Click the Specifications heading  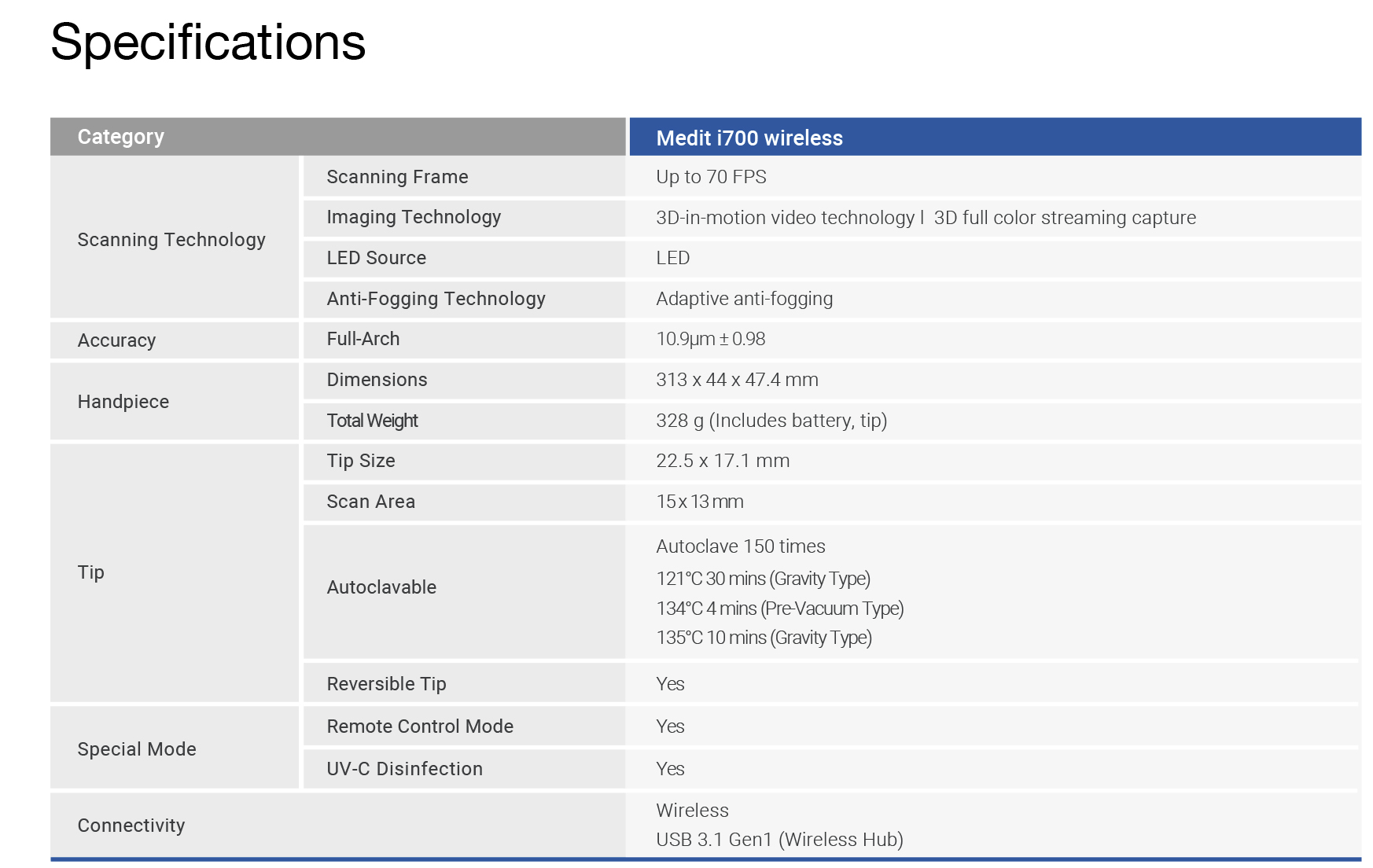point(207,43)
